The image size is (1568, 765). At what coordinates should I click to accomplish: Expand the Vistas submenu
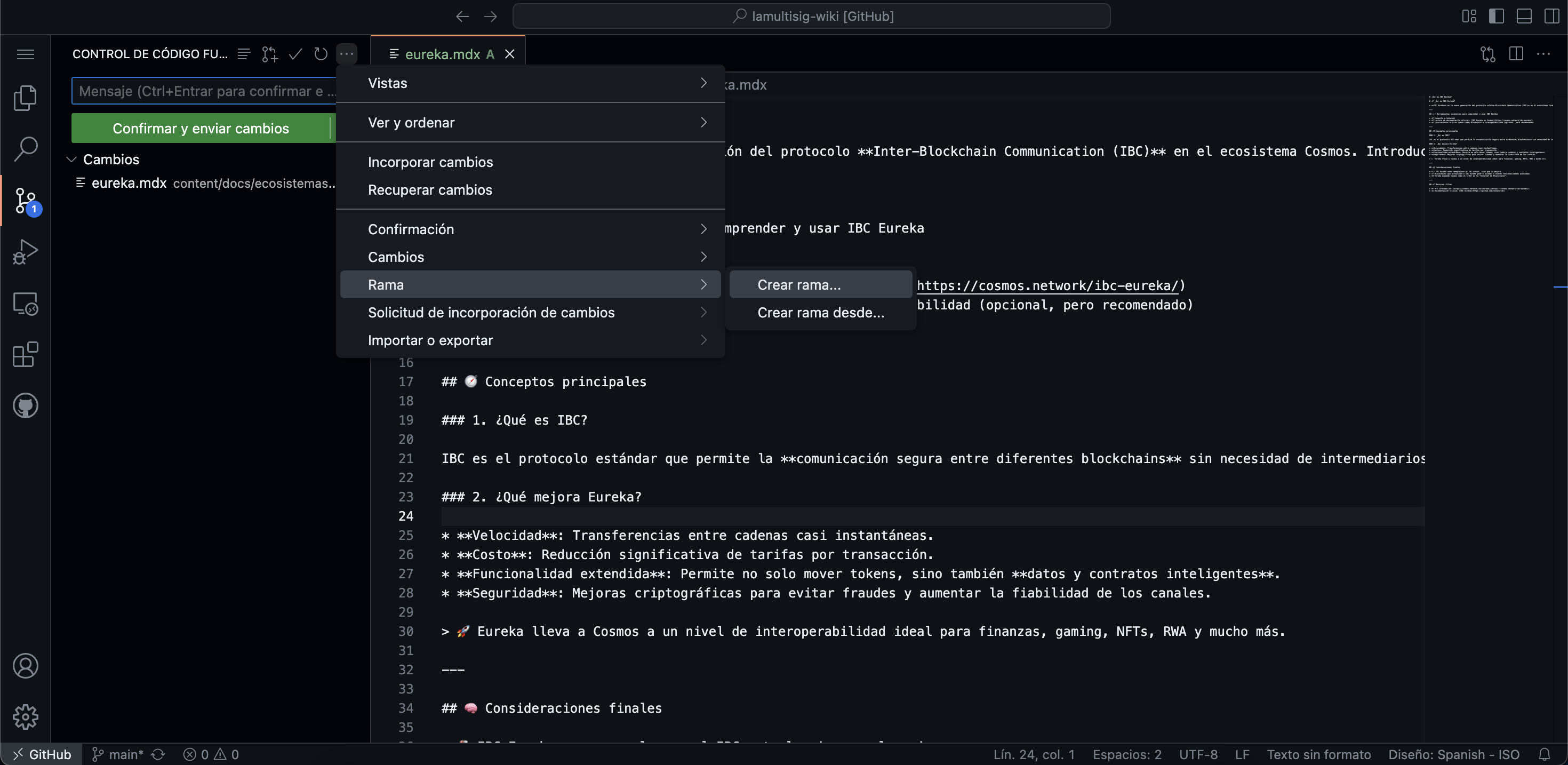click(x=530, y=83)
